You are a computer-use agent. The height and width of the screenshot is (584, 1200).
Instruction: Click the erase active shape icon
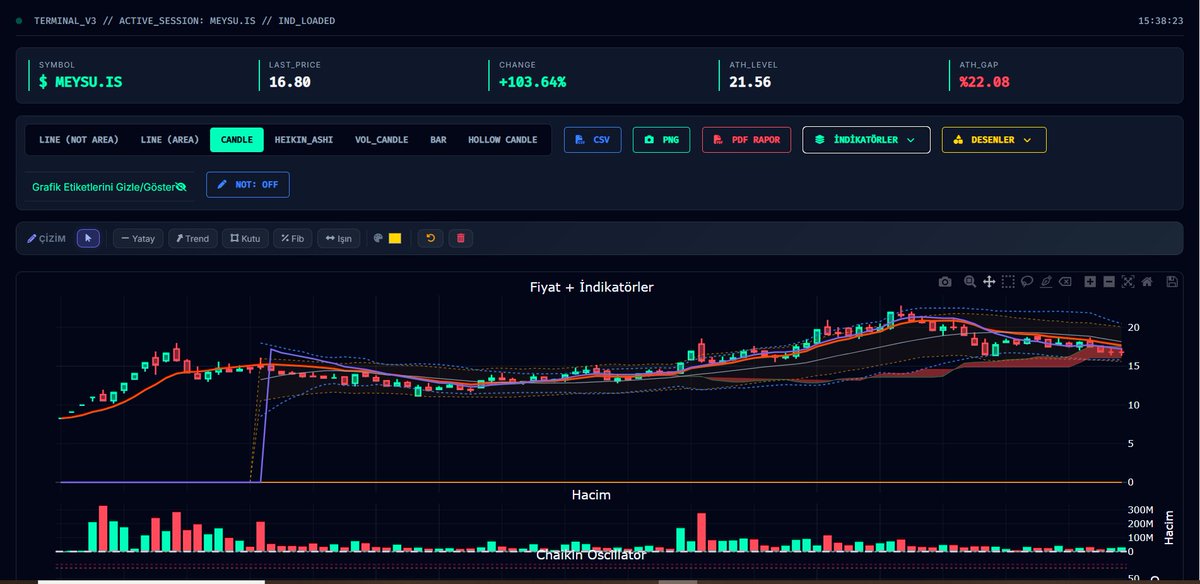point(1066,282)
